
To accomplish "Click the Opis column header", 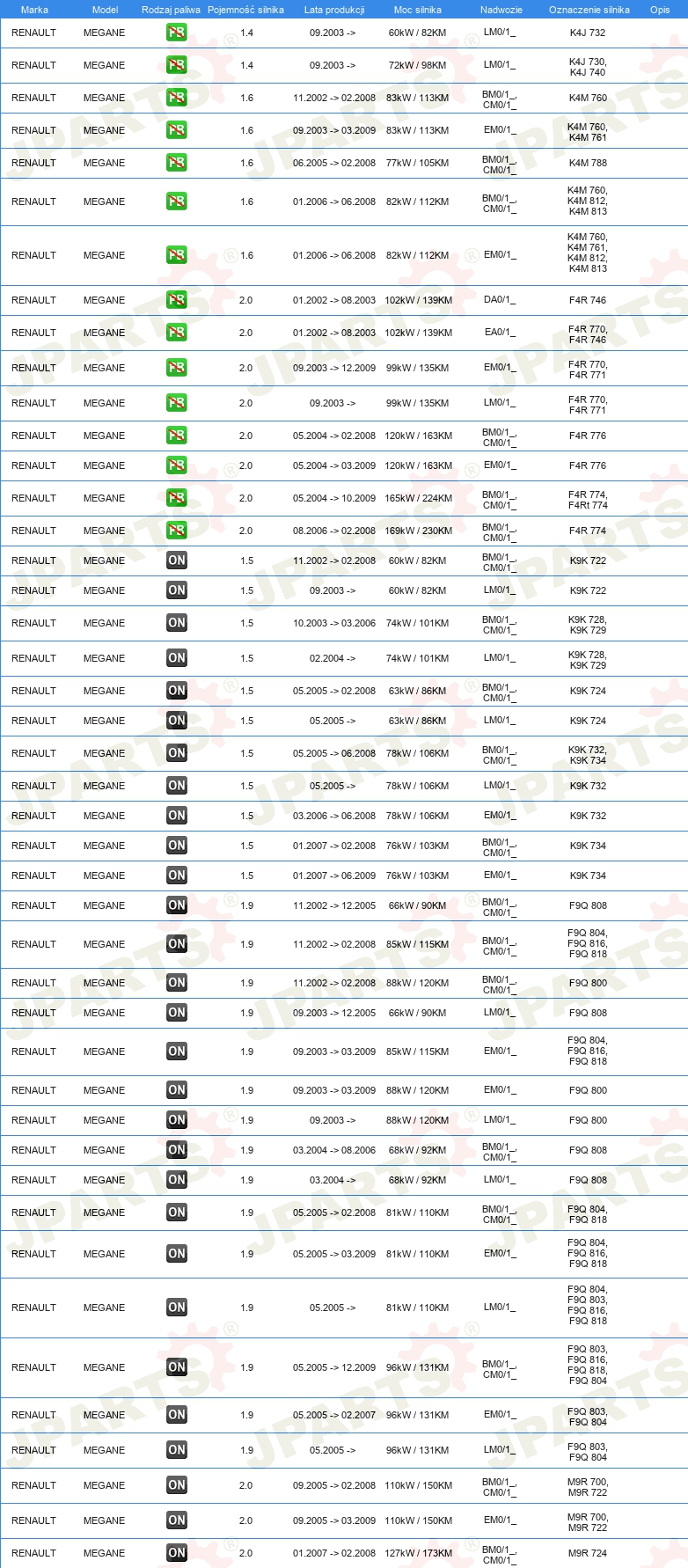I will 660,10.
